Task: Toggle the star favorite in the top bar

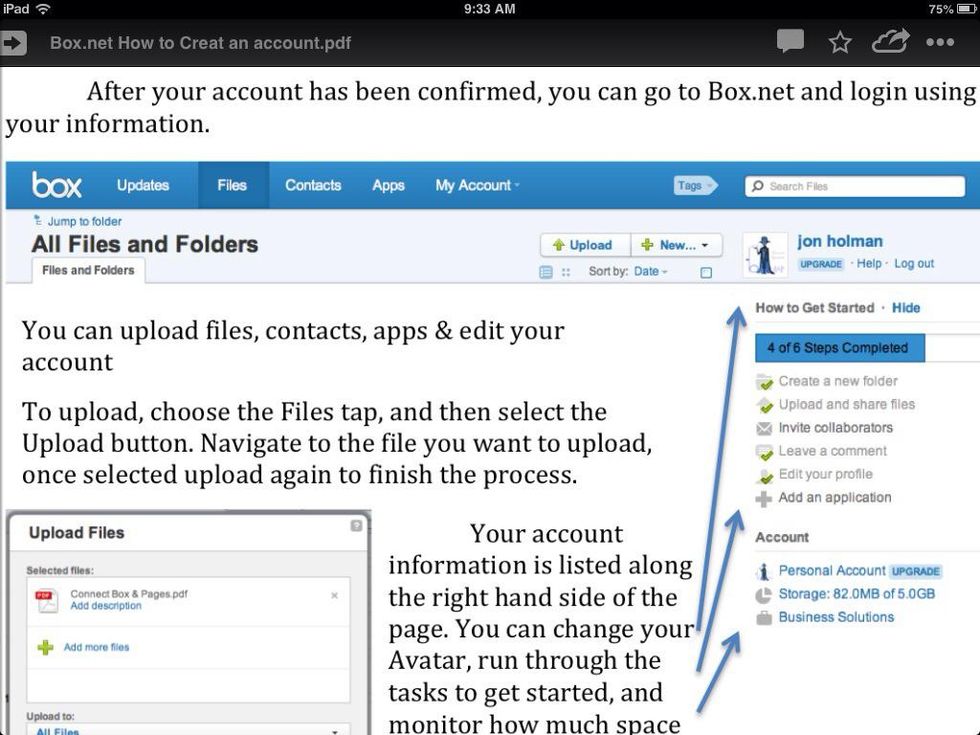Action: (x=839, y=42)
